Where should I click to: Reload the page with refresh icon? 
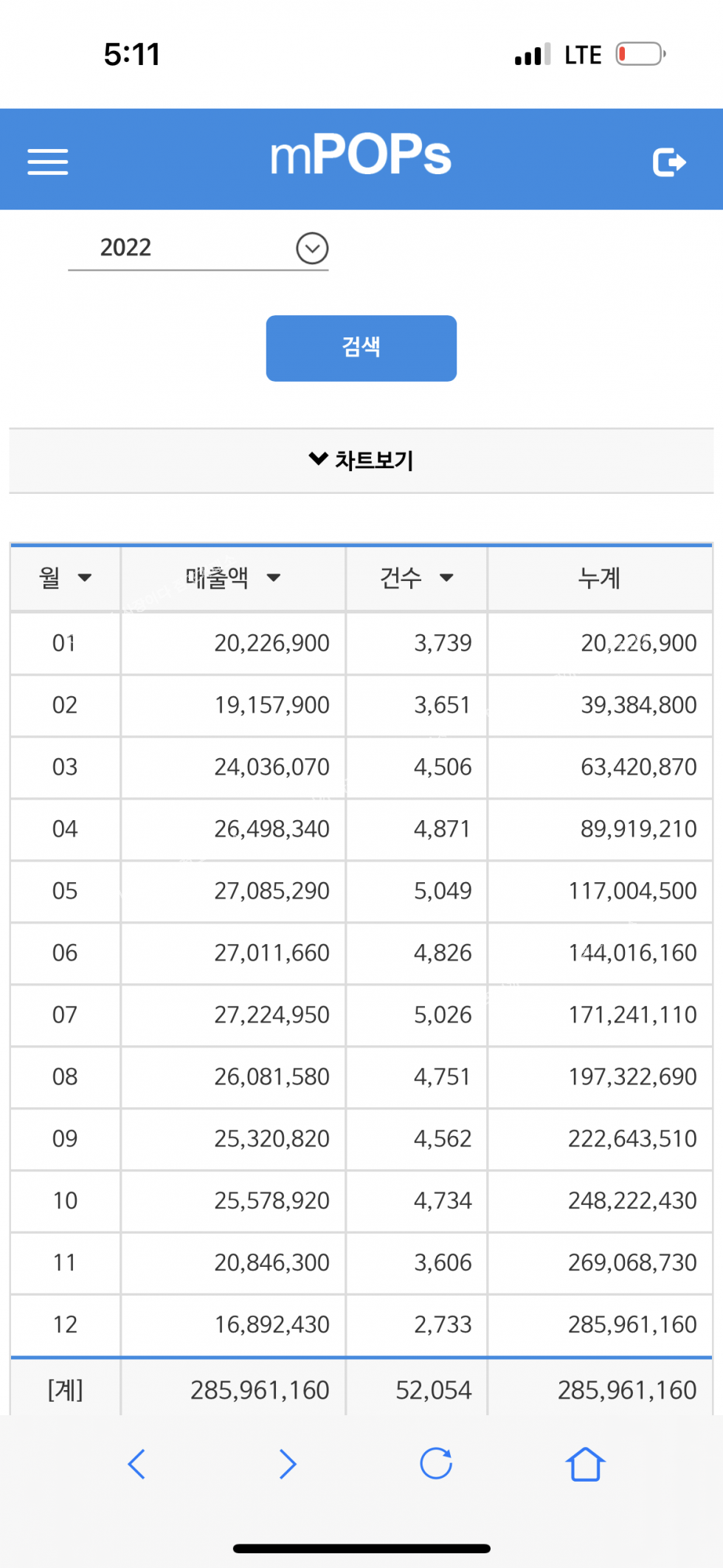click(436, 1464)
